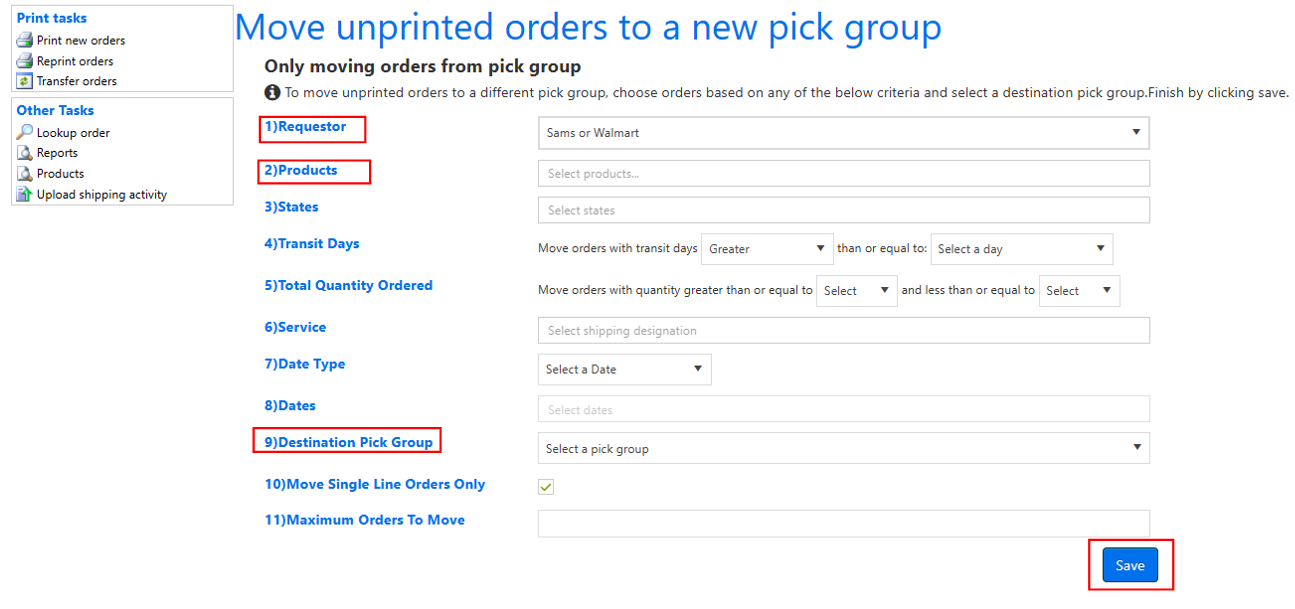
Task: Open Reports from the Other Tasks menu
Action: [x=57, y=153]
